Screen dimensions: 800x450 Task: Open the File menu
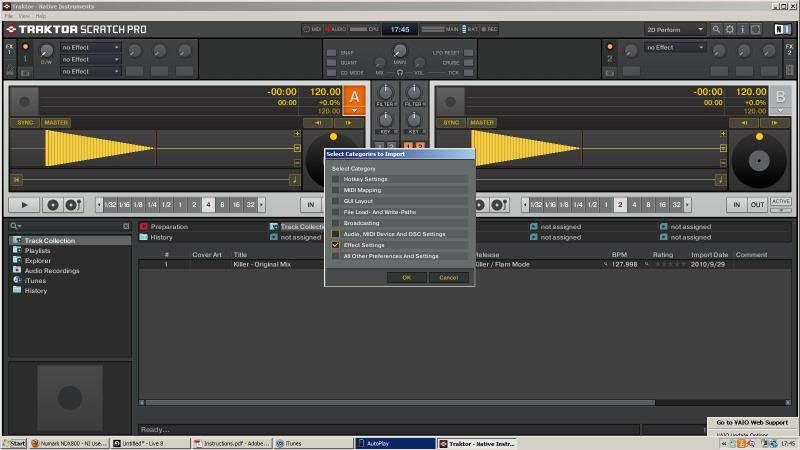(9, 16)
